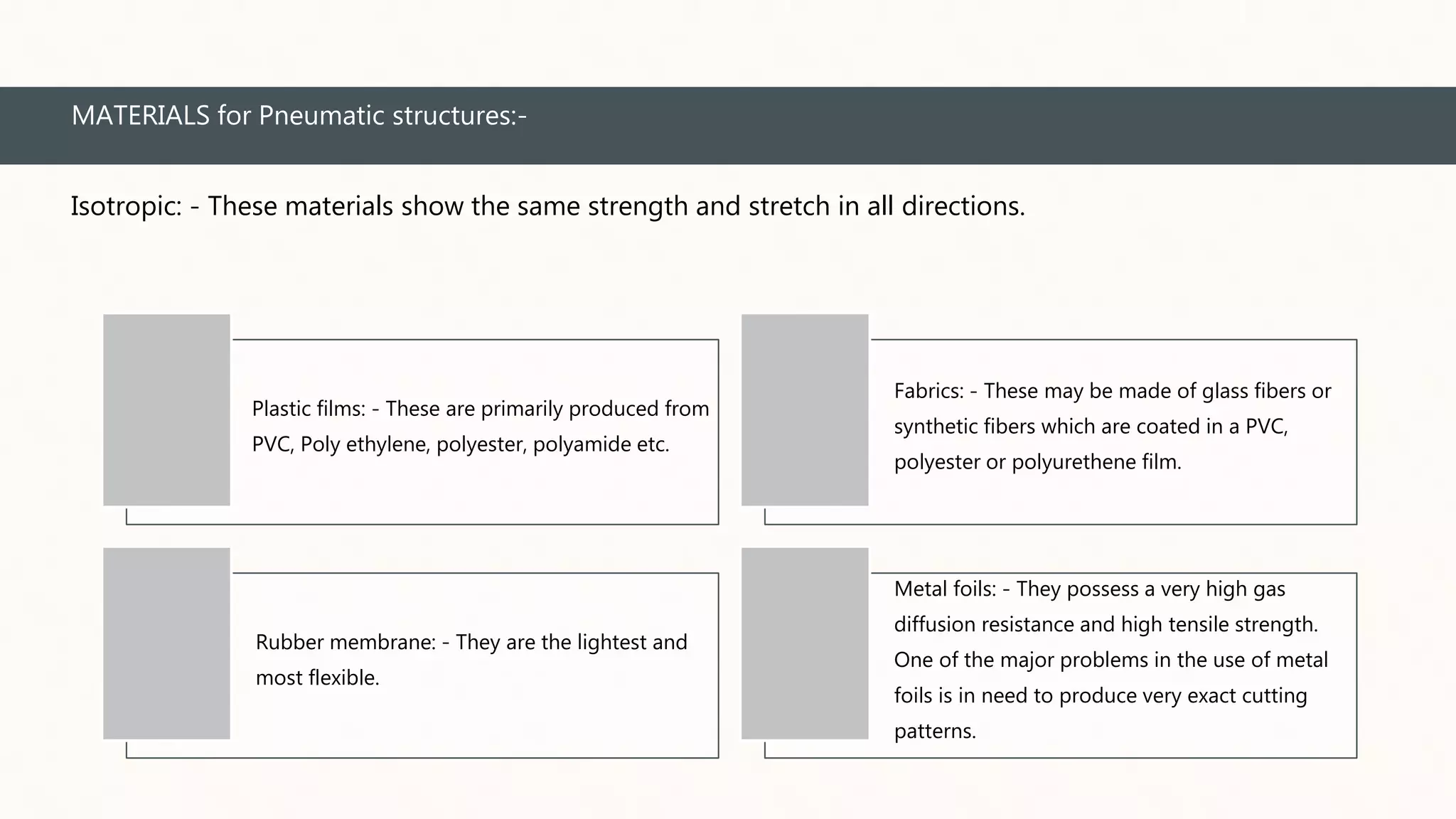The width and height of the screenshot is (1456, 819).
Task: Select the word 'Isotropic:' in the subtitle
Action: (126, 207)
